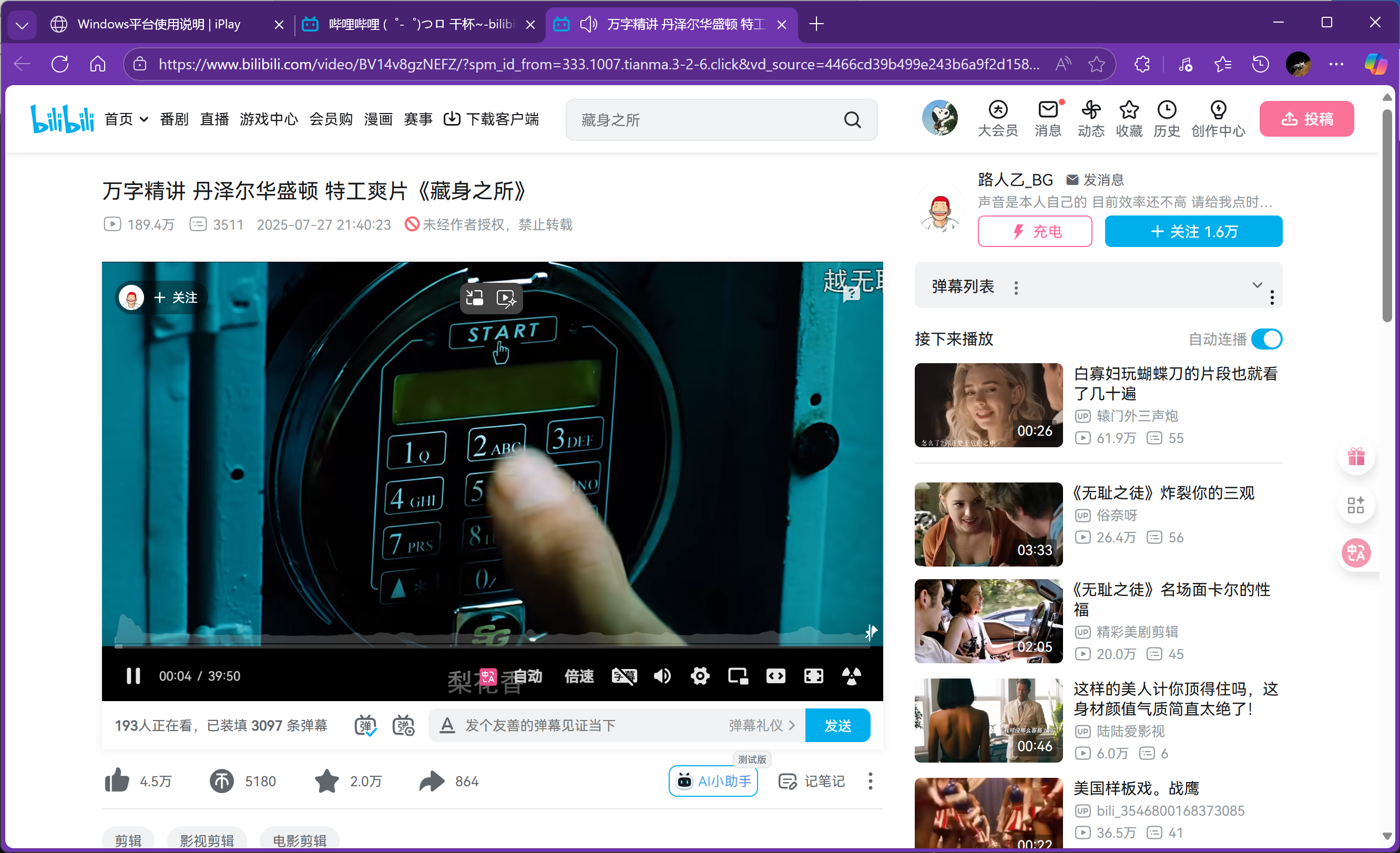
Task: Click the 发送 send danmaku button
Action: [x=837, y=725]
